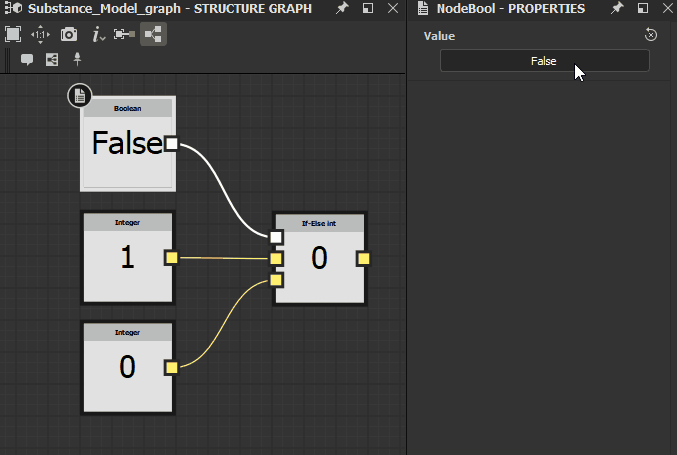Click the If-Else int yellow output connector
The height and width of the screenshot is (455, 677).
(x=363, y=259)
